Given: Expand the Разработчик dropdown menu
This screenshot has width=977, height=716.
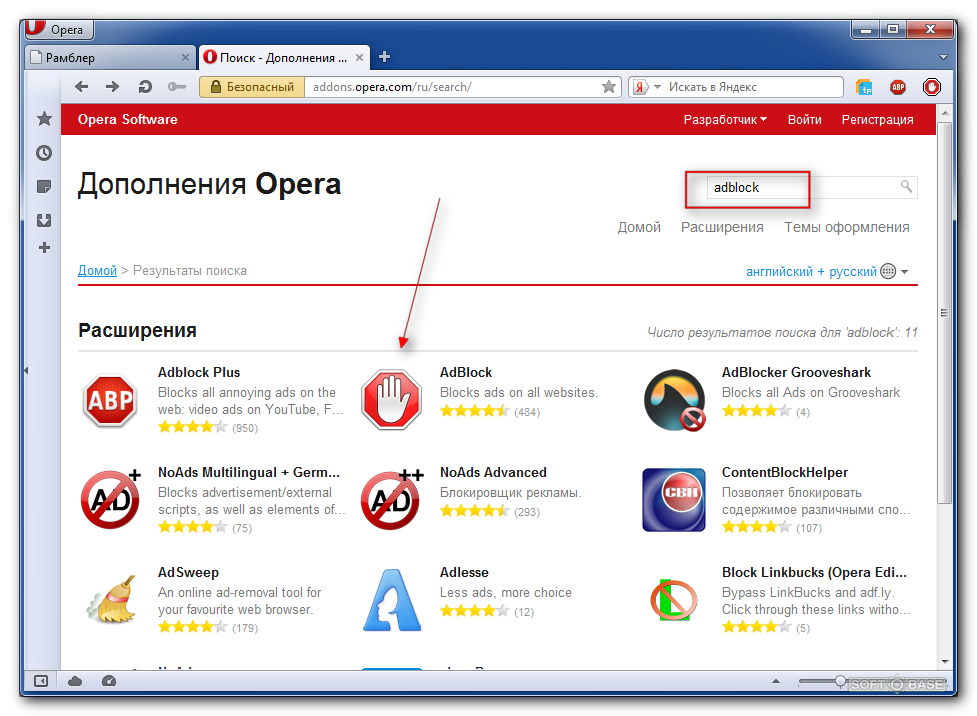Looking at the screenshot, I should tap(725, 120).
